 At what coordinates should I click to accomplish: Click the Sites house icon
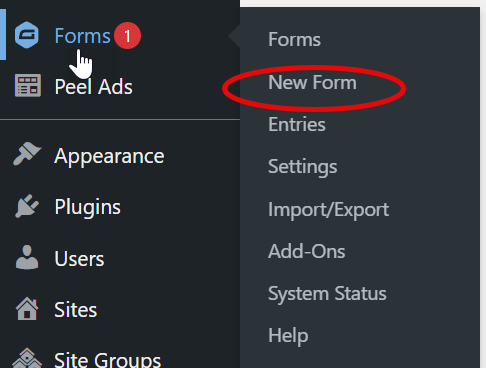click(27, 309)
